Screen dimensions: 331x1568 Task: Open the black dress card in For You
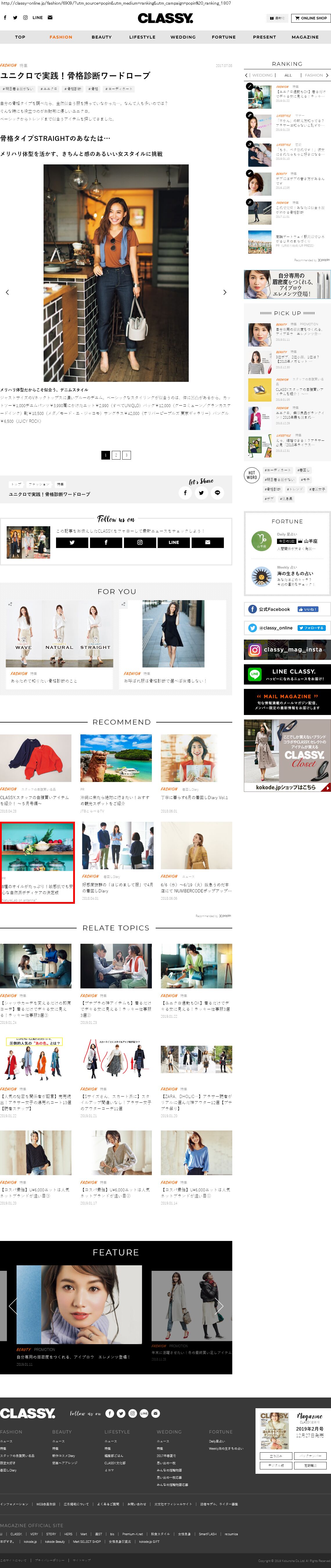(x=173, y=645)
